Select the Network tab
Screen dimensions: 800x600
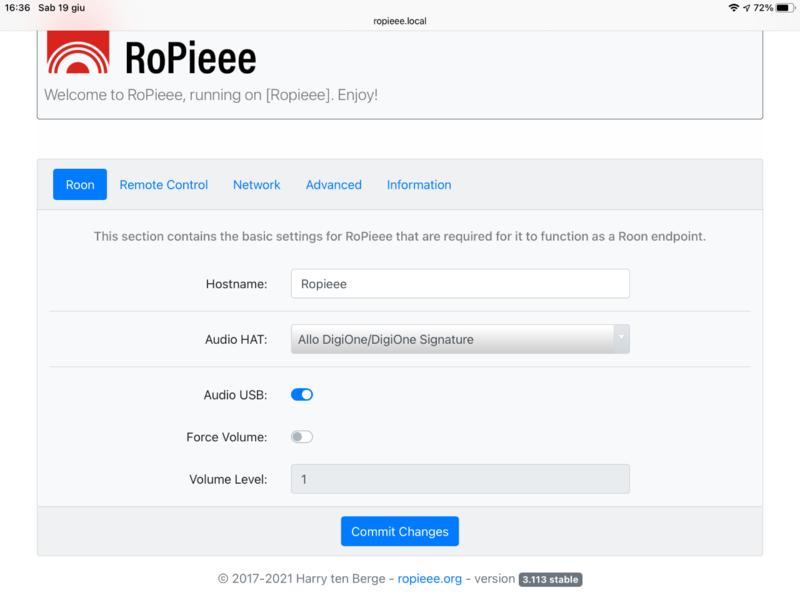point(257,185)
